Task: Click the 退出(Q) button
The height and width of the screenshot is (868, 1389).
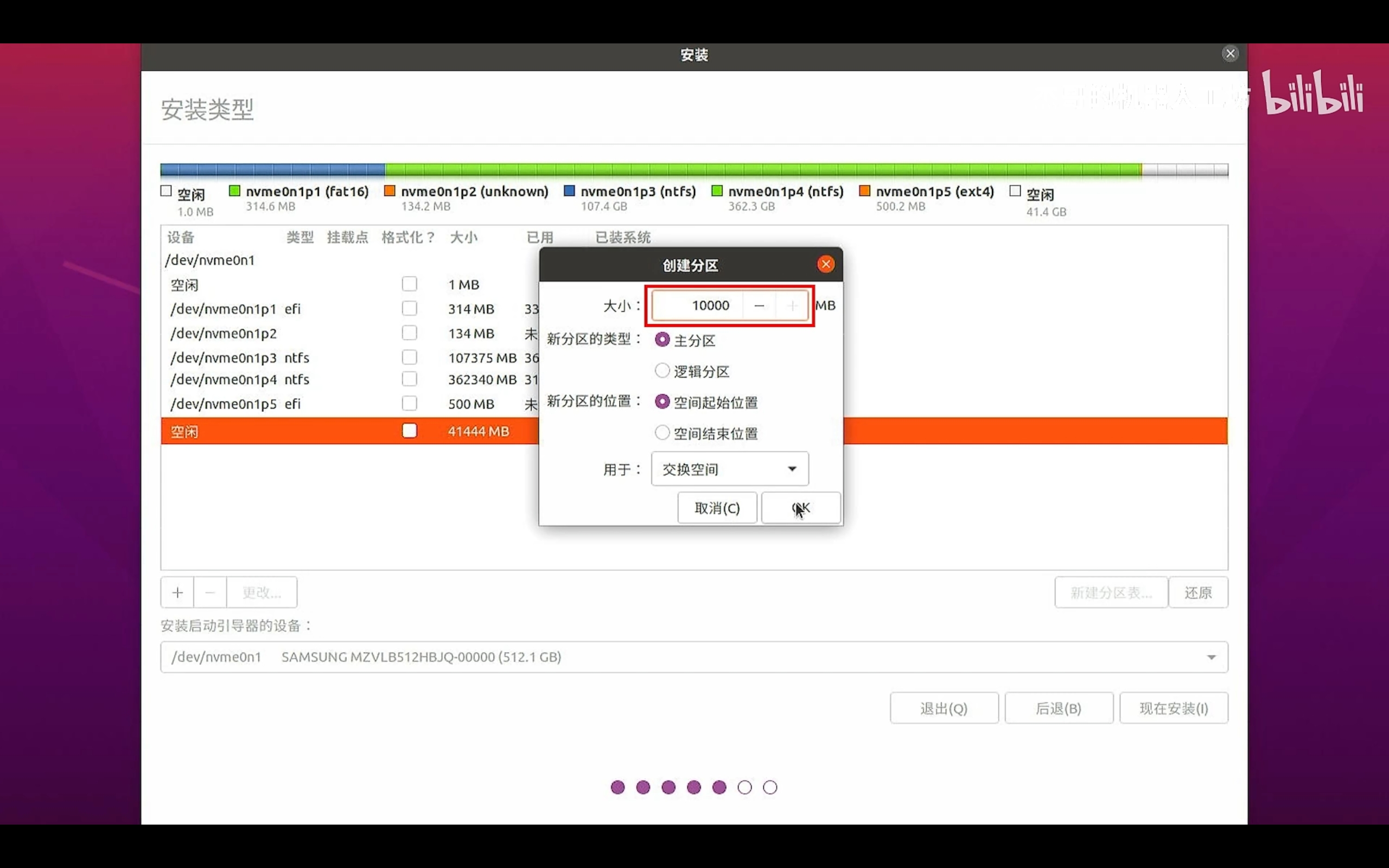Action: [944, 709]
